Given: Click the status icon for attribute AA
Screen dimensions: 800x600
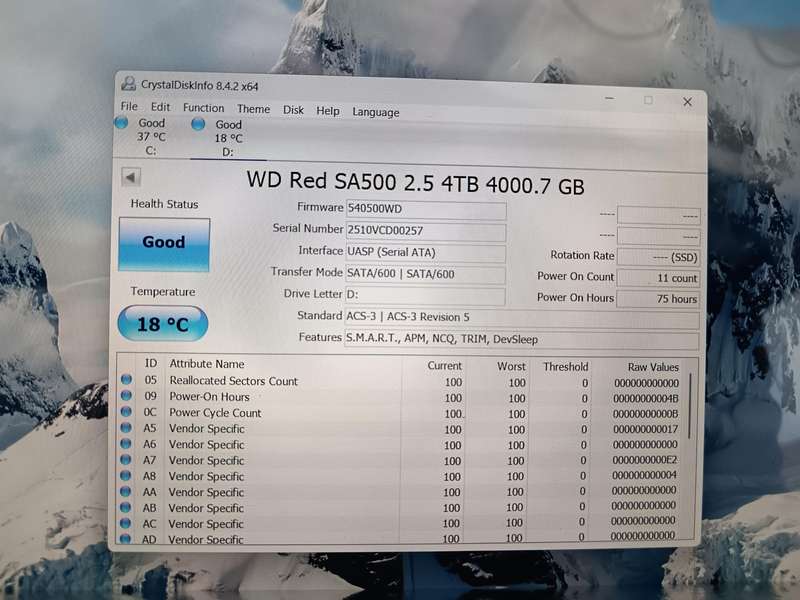Looking at the screenshot, I should 126,491.
